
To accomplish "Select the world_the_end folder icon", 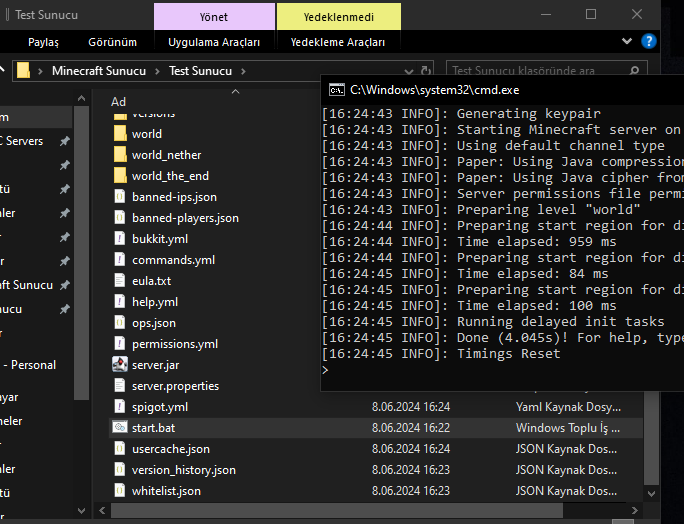I will pyautogui.click(x=120, y=175).
